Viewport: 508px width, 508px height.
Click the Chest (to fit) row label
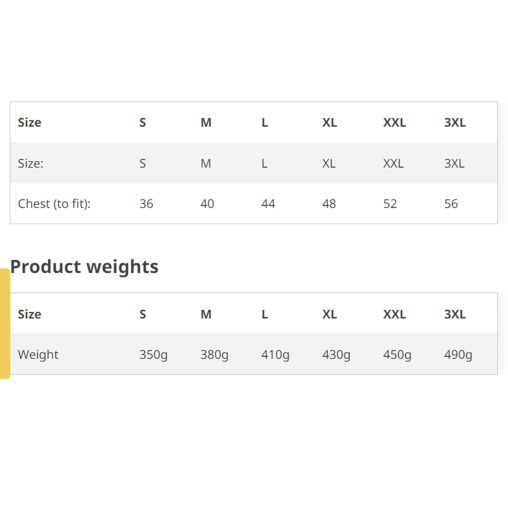click(x=54, y=204)
